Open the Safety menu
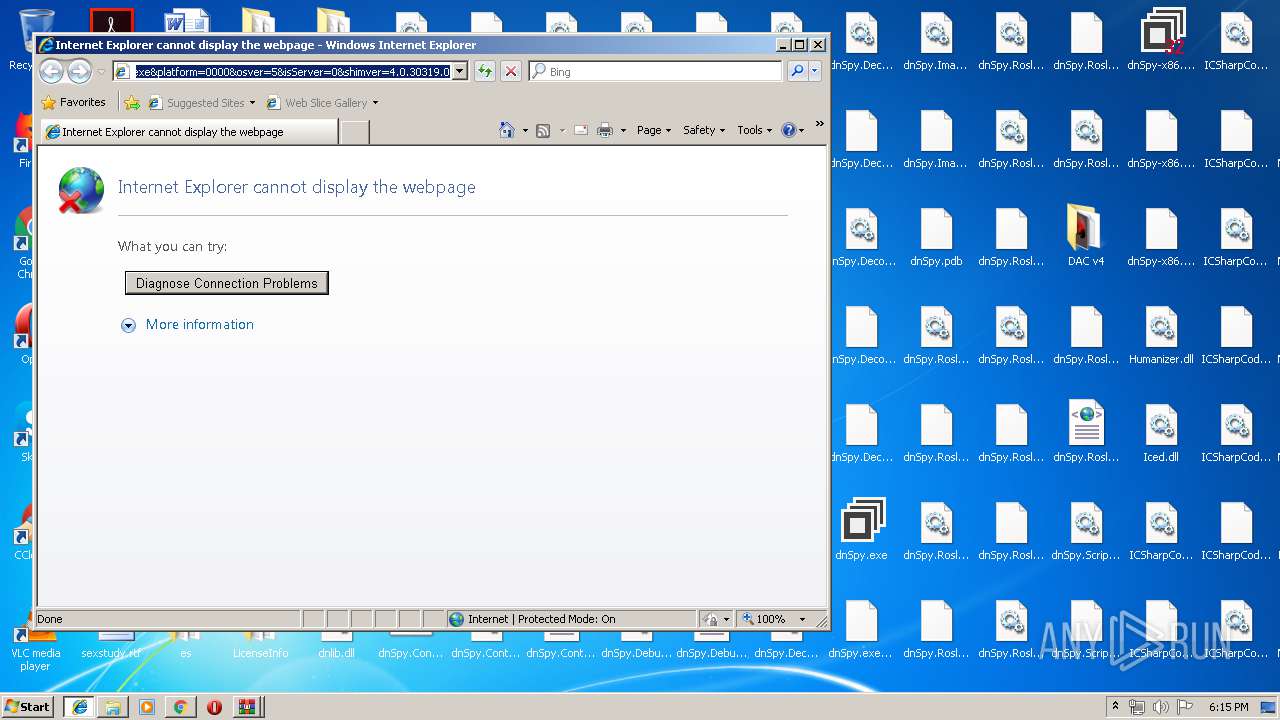The height and width of the screenshot is (720, 1280). tap(704, 130)
